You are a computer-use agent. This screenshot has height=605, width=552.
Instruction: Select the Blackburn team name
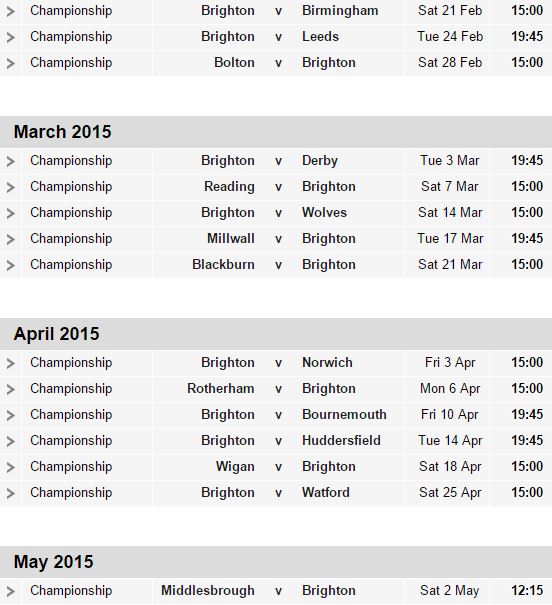tap(223, 265)
